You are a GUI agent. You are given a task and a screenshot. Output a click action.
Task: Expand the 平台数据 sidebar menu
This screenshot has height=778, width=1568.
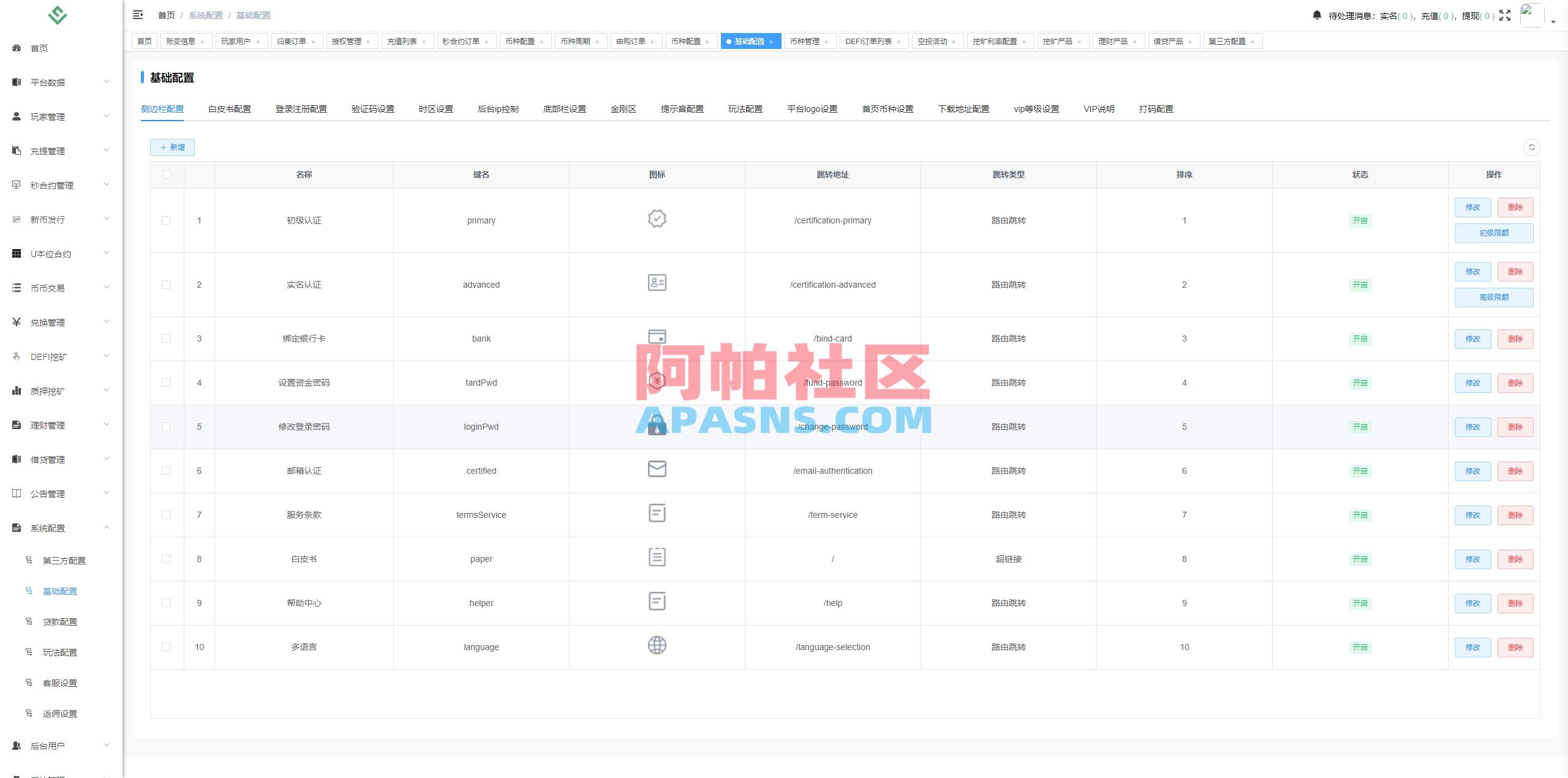click(61, 82)
